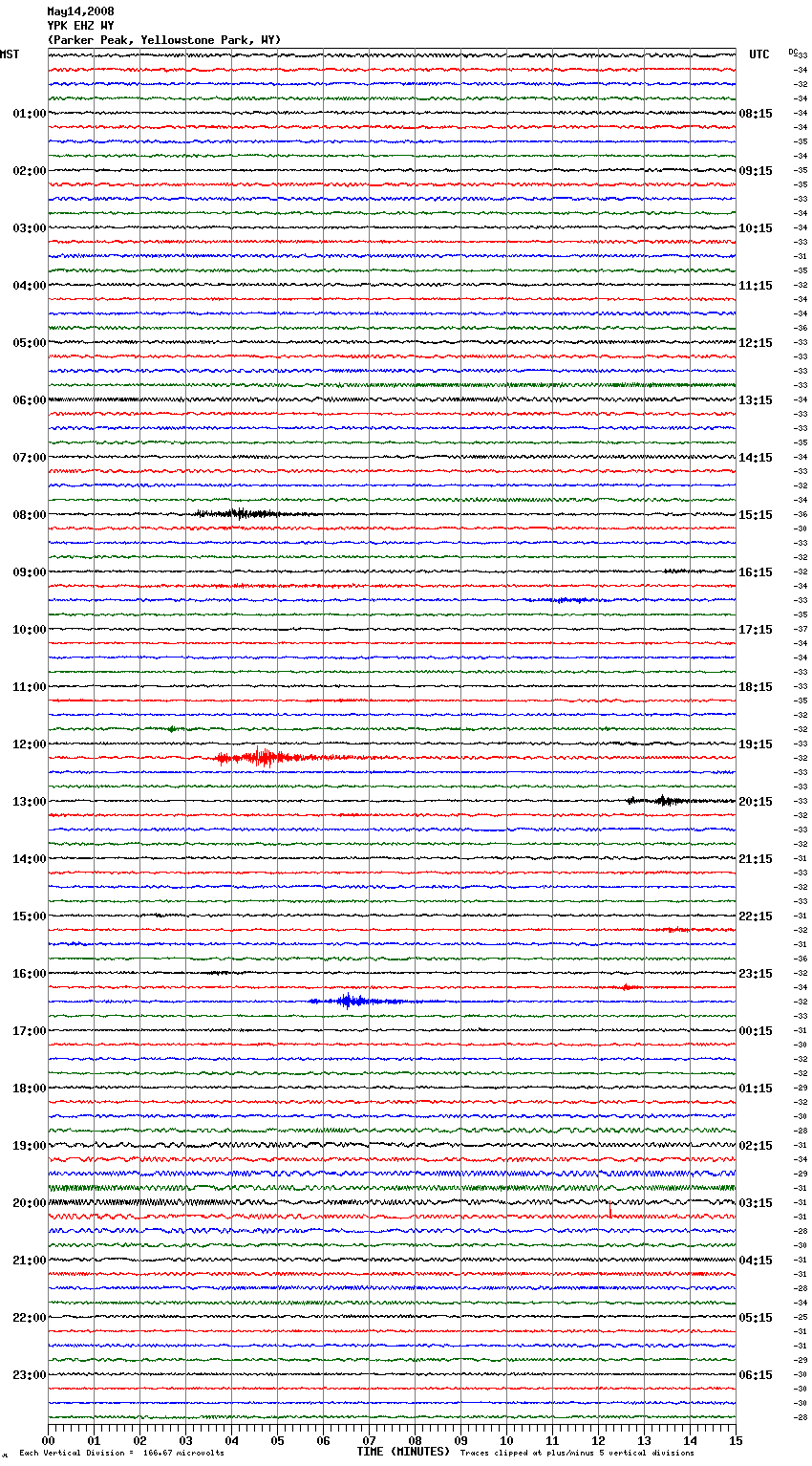Click minute 08 on the time axis
The image size is (812, 1466).
[415, 1441]
